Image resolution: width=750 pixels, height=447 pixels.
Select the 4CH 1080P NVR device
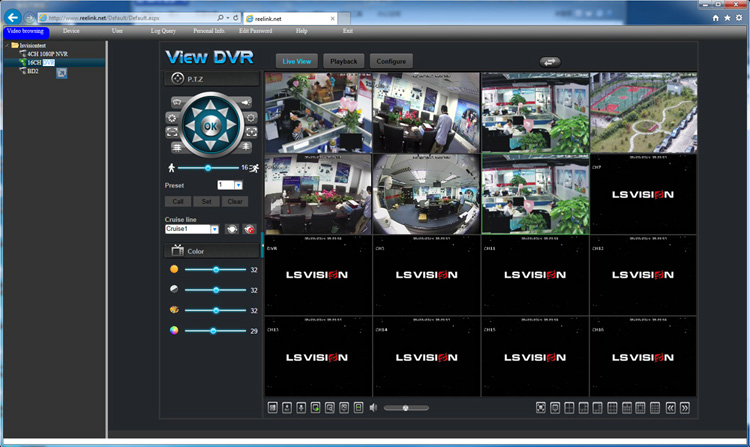(x=47, y=54)
